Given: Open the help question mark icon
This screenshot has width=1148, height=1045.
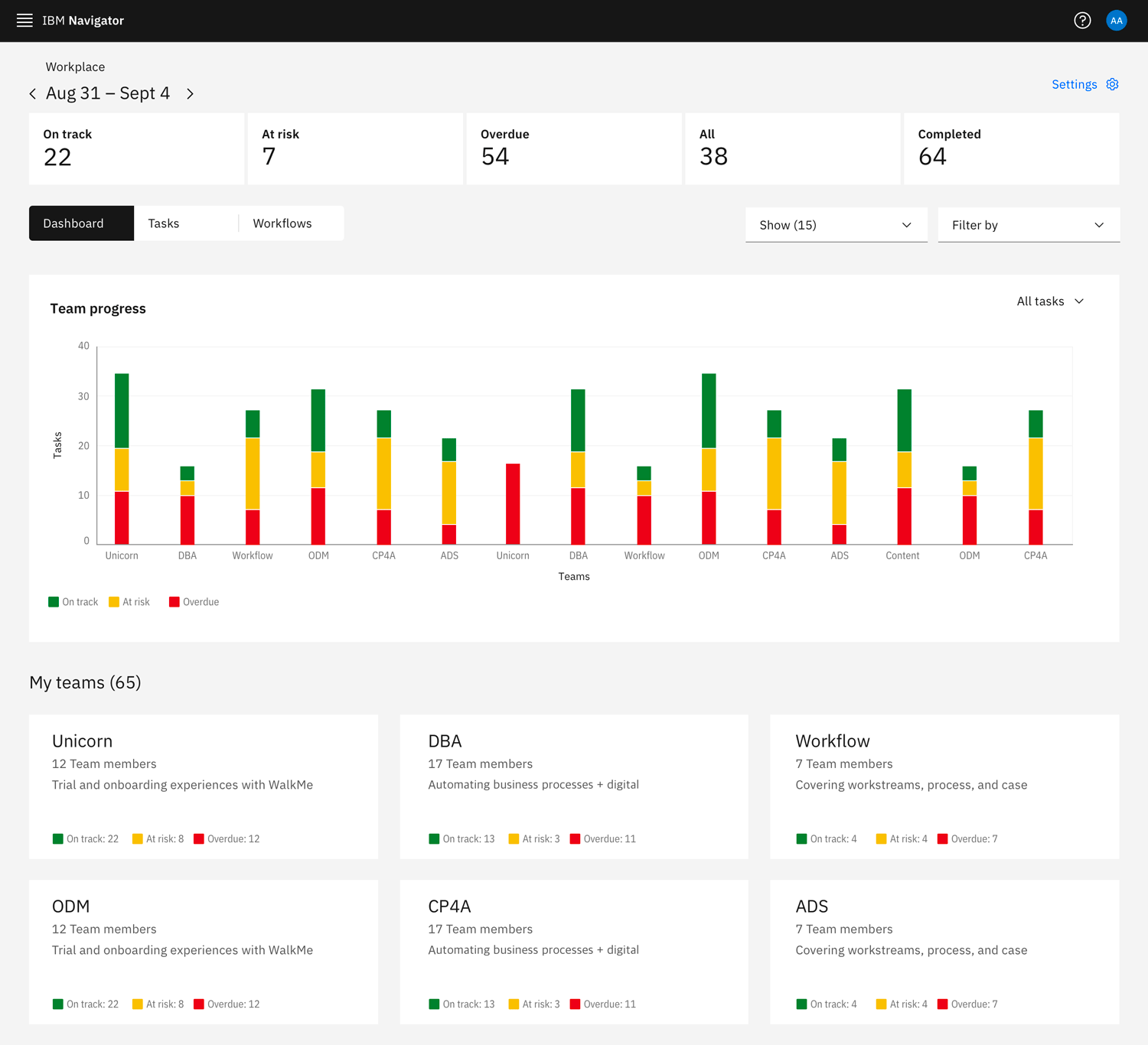Looking at the screenshot, I should click(1082, 21).
